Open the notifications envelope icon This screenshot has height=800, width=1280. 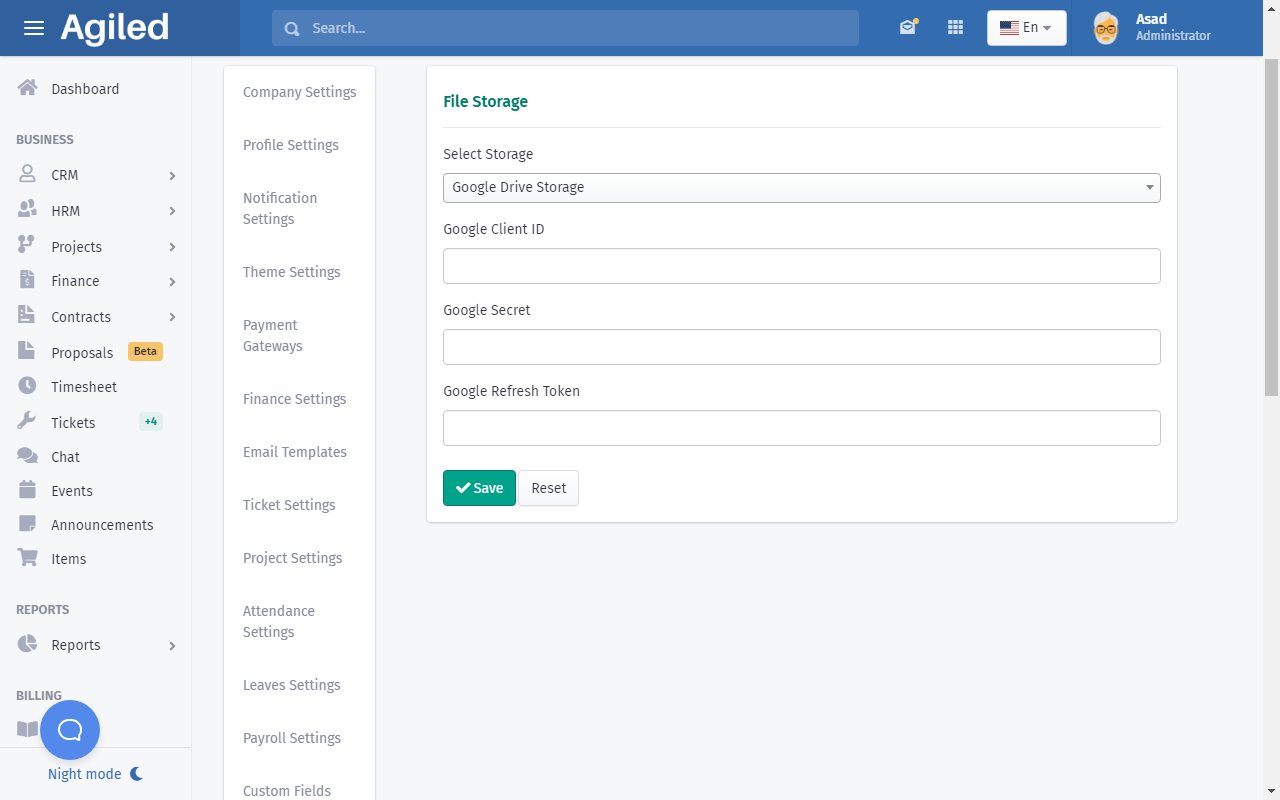907,28
